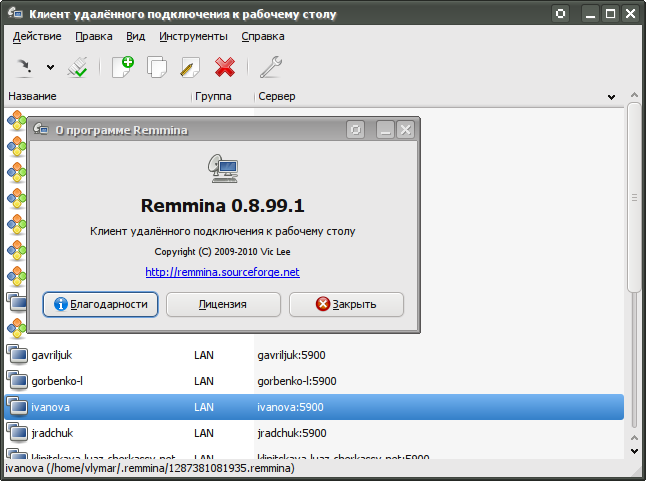Open the dropdown arrow beside Connect
Viewport: 646px width, 481px height.
point(50,67)
